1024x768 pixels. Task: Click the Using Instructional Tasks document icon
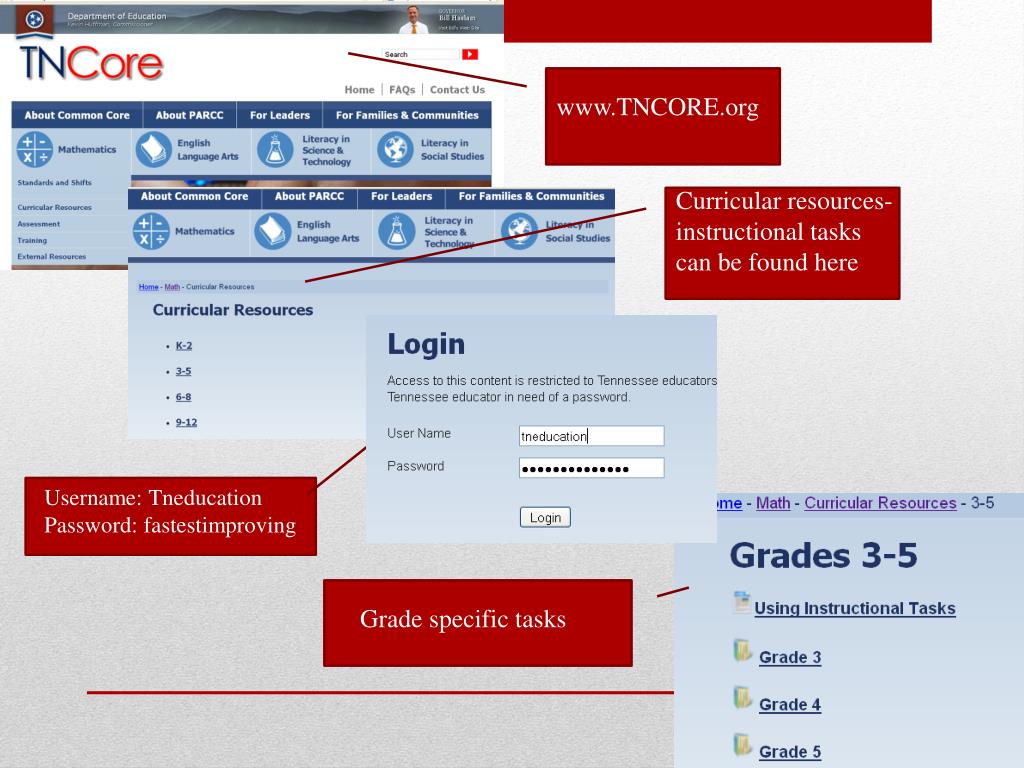(742, 602)
